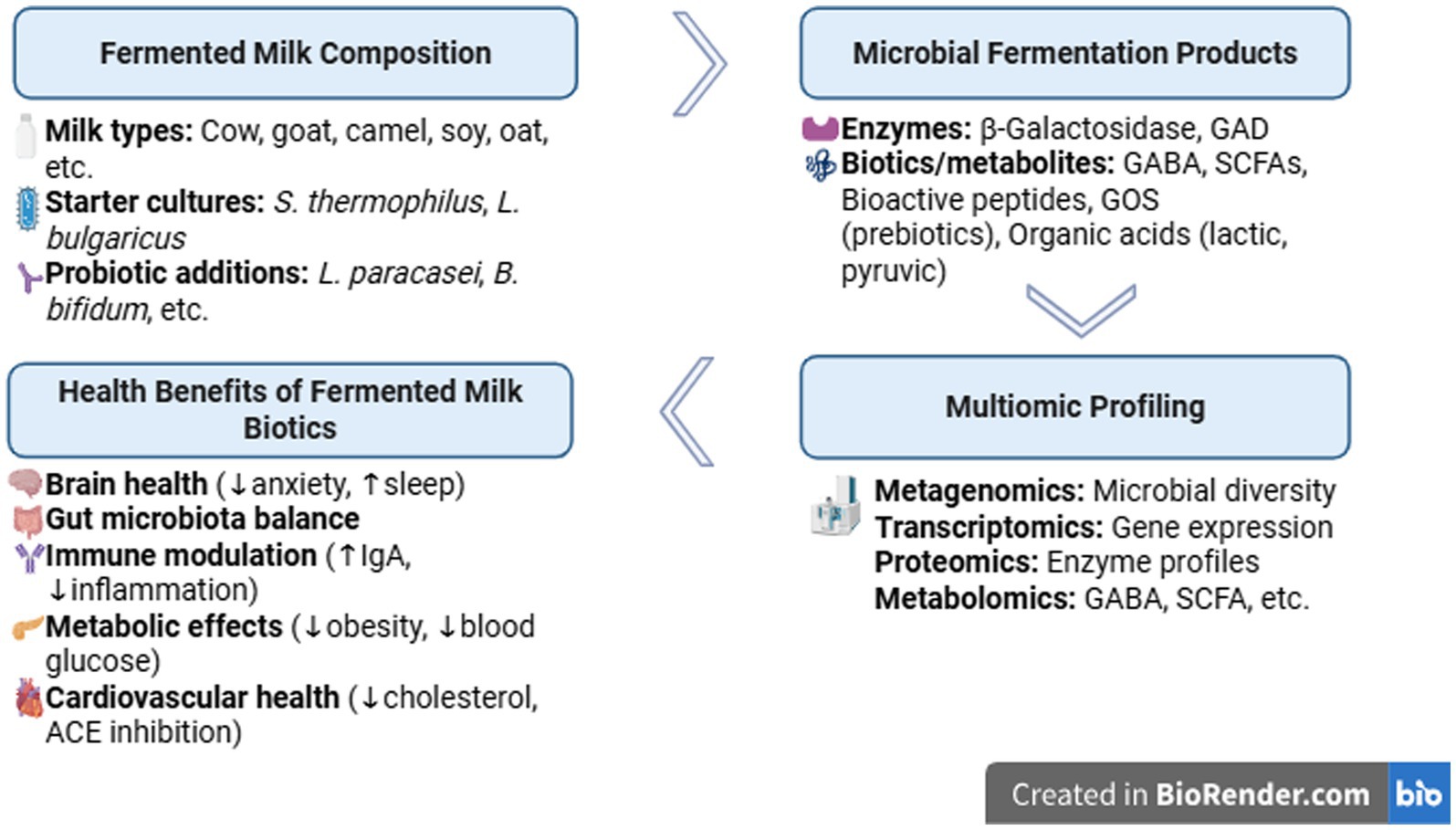This screenshot has height=830, width=1456.
Task: Click the blue biotics/metabolites molecule icon
Action: pyautogui.click(x=820, y=165)
